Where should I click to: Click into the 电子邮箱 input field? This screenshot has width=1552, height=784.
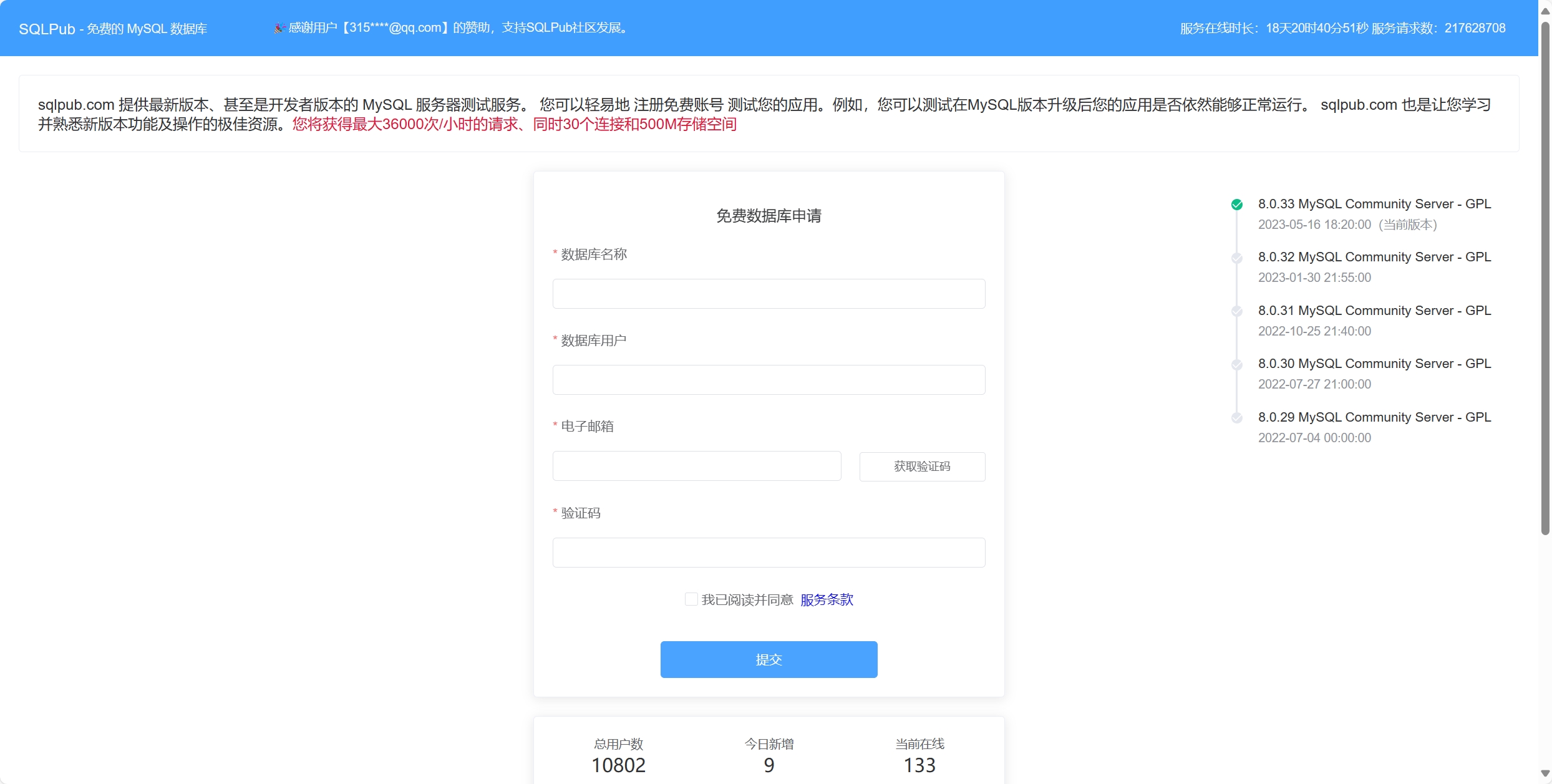(x=696, y=466)
